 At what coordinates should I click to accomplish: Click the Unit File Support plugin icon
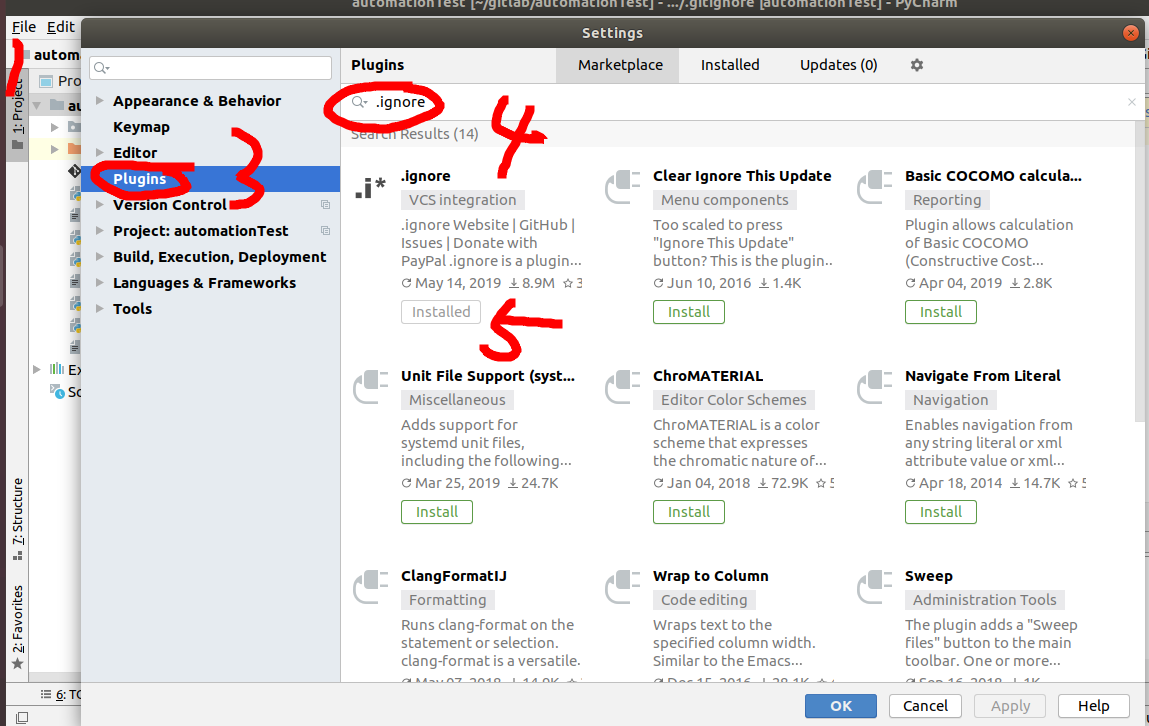(370, 387)
